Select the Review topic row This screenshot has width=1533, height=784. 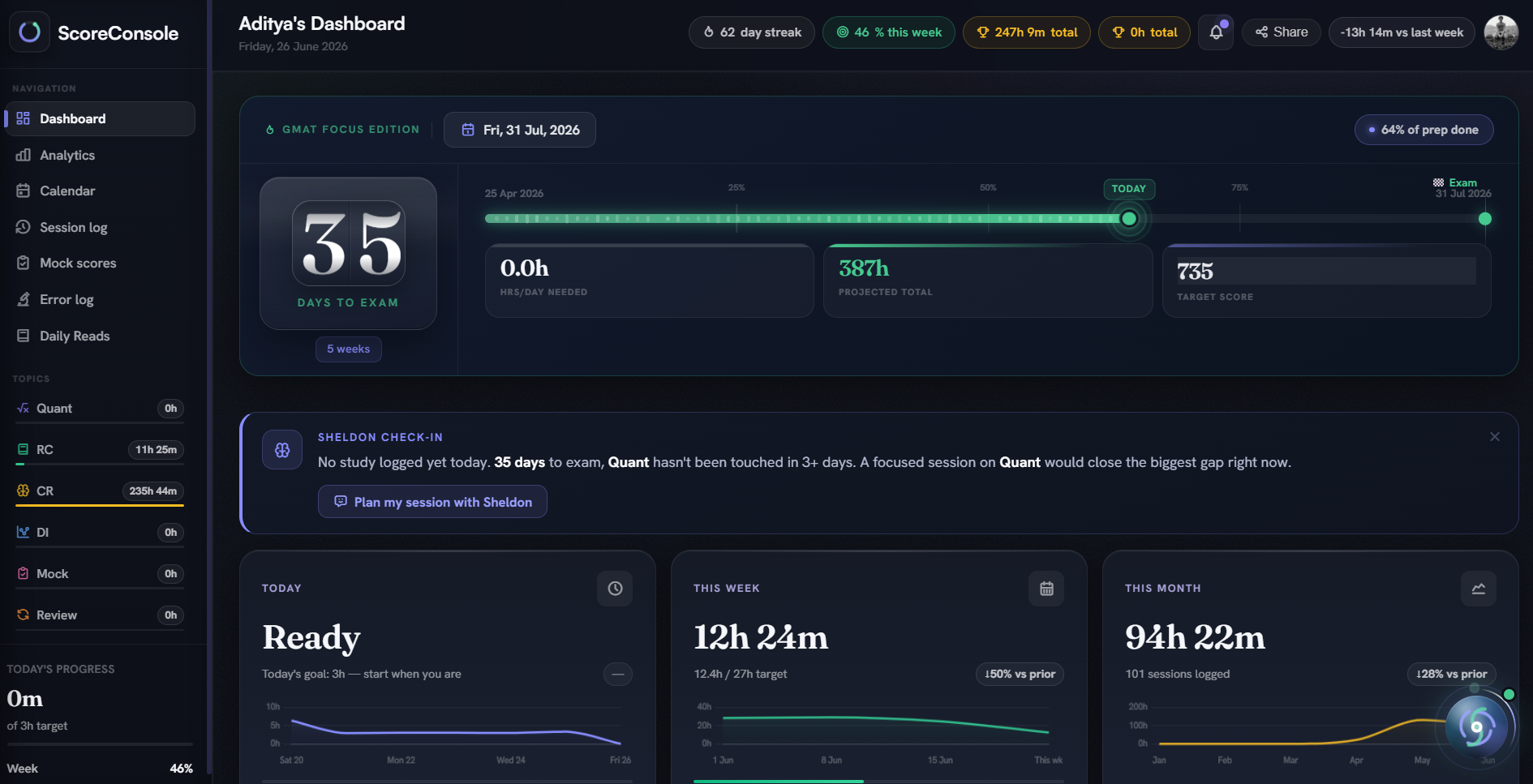tap(100, 615)
